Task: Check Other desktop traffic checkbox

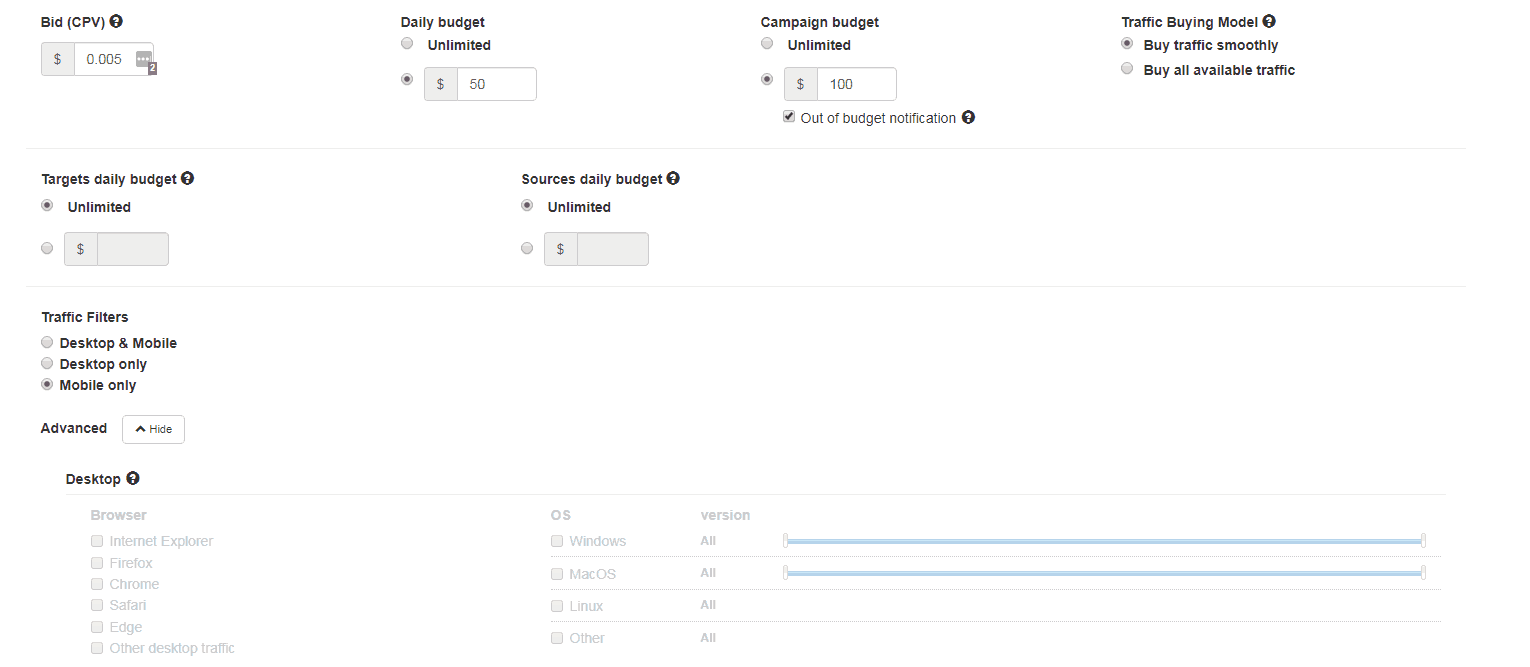Action: click(97, 648)
